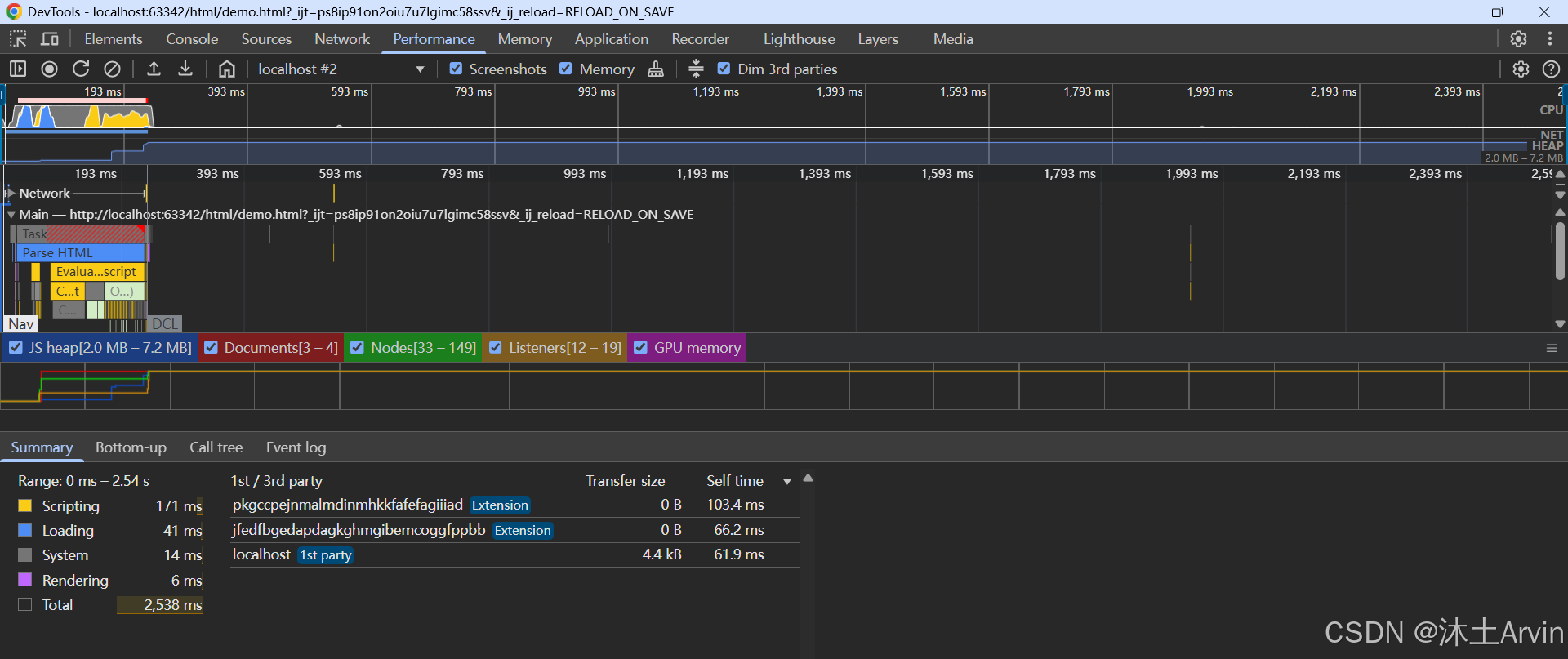Click the Self time sort arrow
This screenshot has height=659, width=1568.
pyautogui.click(x=787, y=482)
